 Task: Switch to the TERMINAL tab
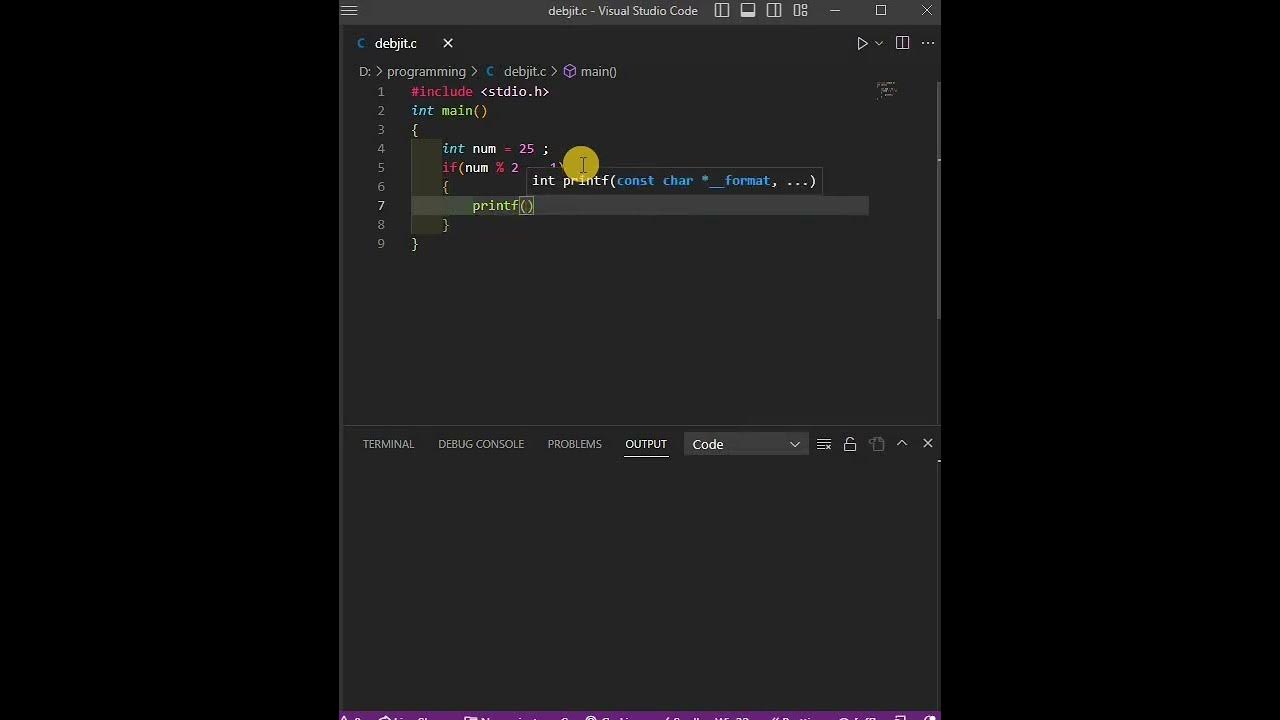pyautogui.click(x=388, y=444)
